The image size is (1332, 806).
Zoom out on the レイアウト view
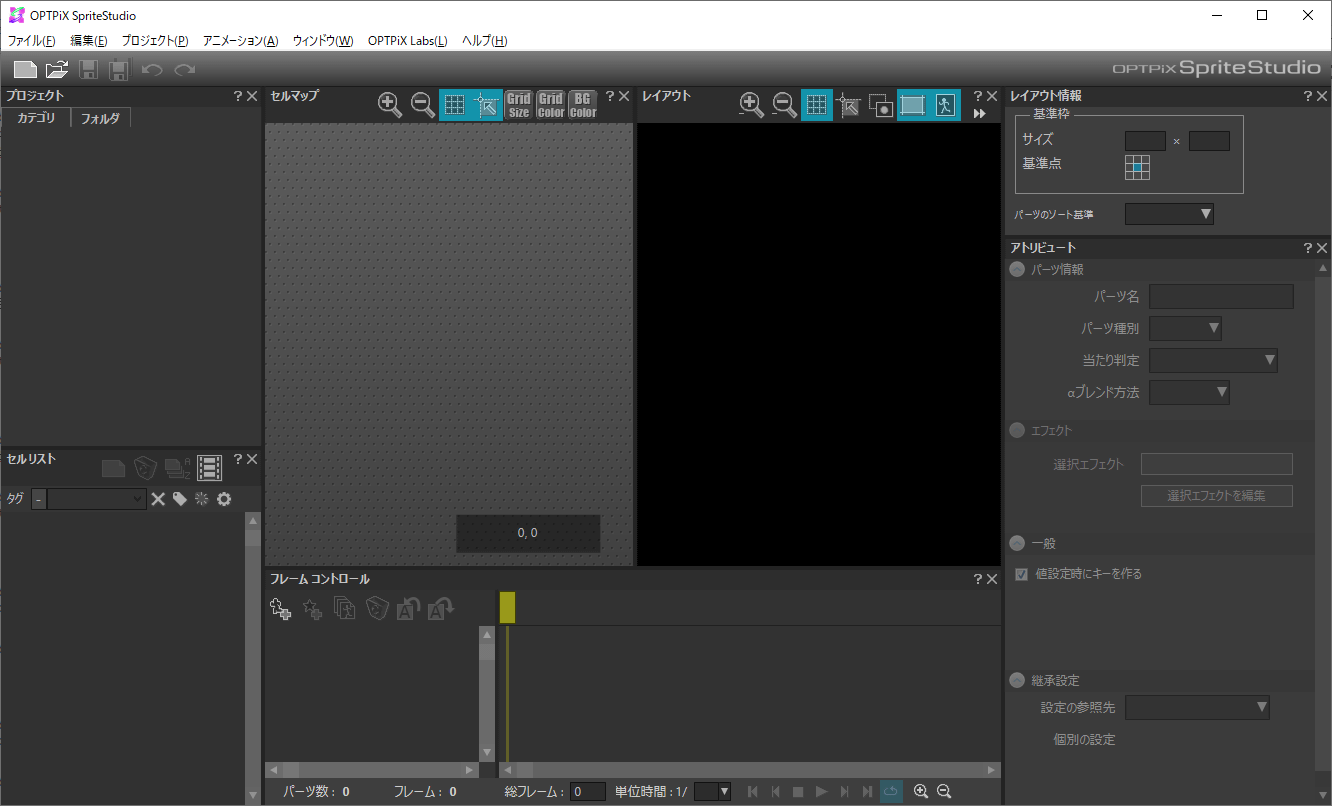[x=784, y=104]
